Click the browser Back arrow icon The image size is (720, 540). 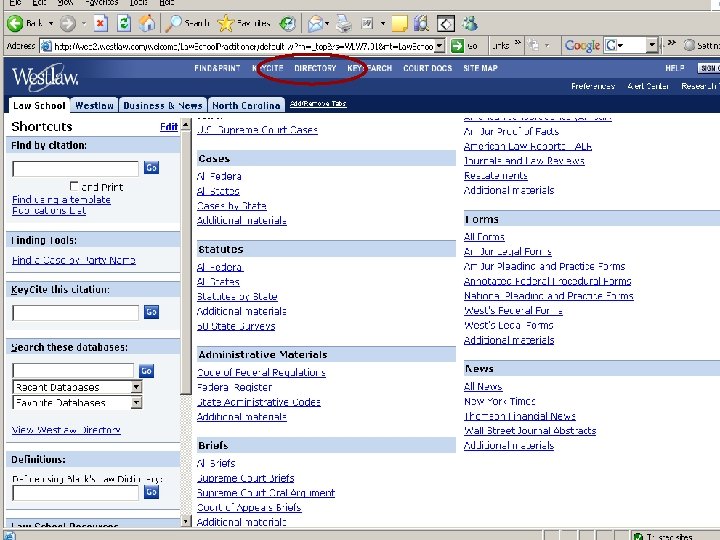15,23
